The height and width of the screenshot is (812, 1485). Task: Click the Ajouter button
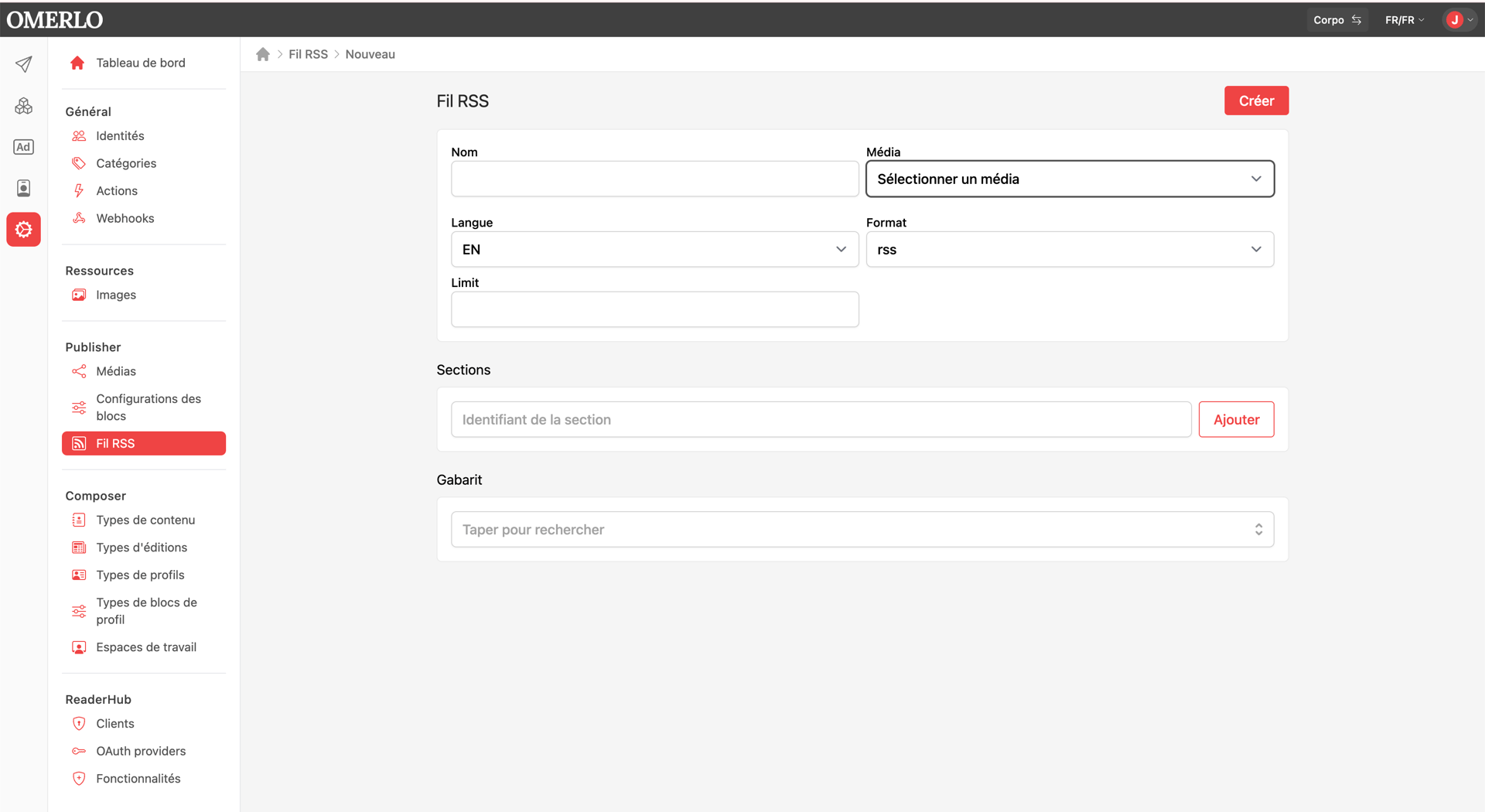point(1236,419)
